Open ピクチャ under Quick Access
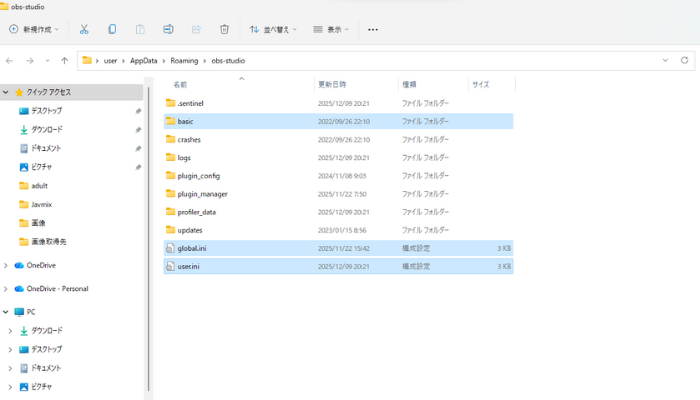Image resolution: width=700 pixels, height=400 pixels. pyautogui.click(x=42, y=167)
